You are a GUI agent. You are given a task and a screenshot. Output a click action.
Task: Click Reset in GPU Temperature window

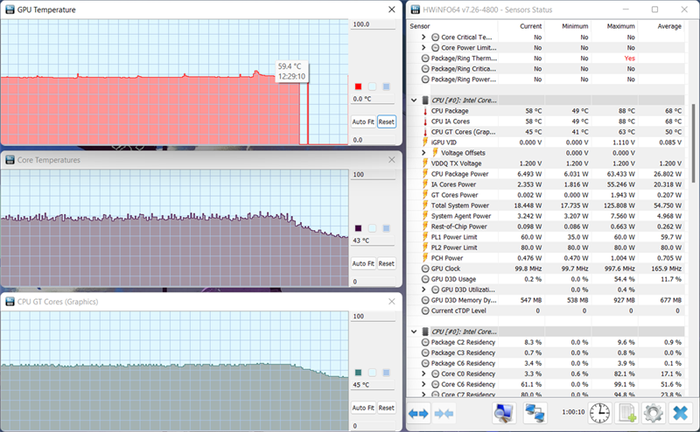point(386,122)
